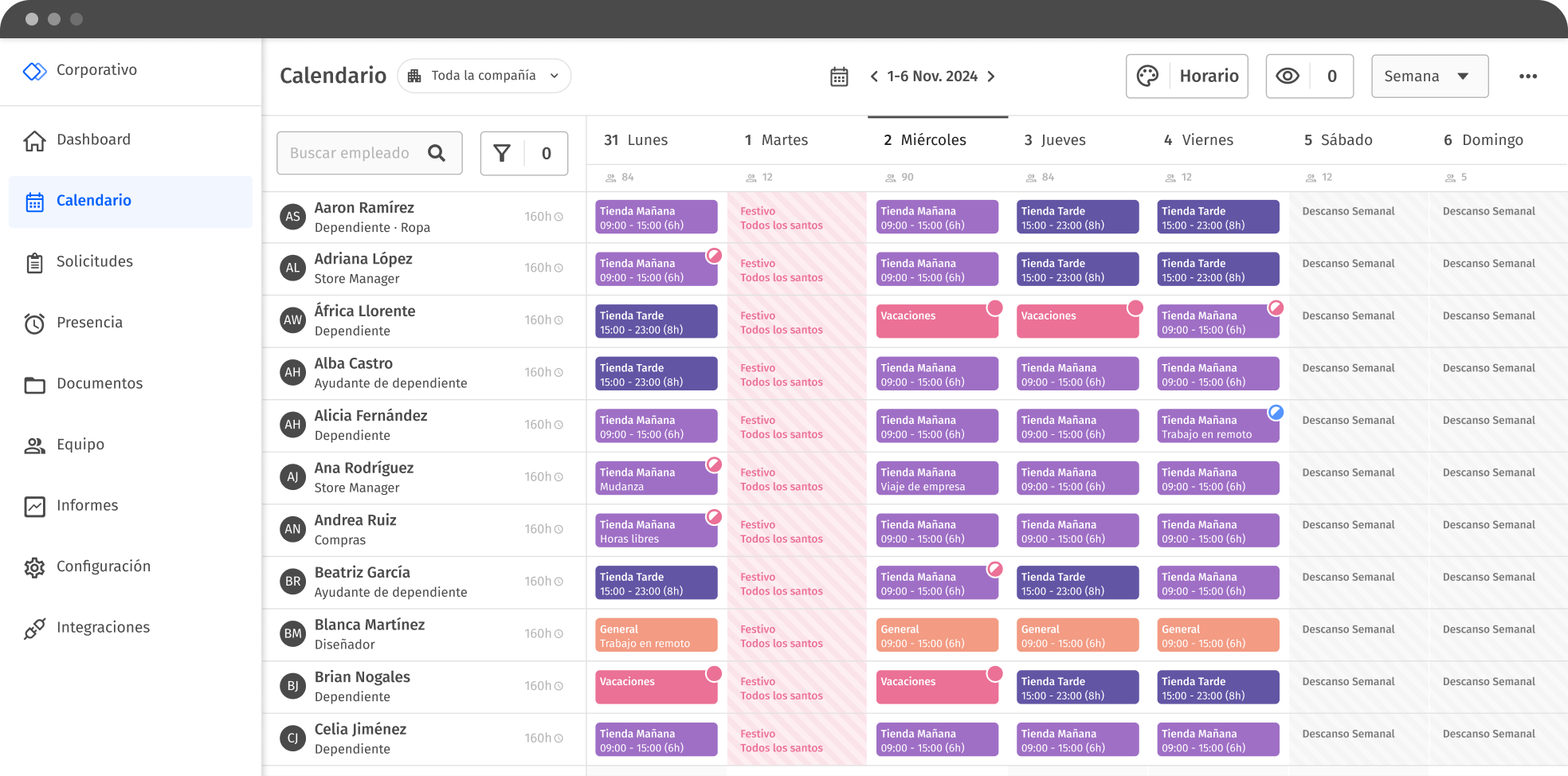Open the Presencia clock icon in sidebar

click(34, 323)
